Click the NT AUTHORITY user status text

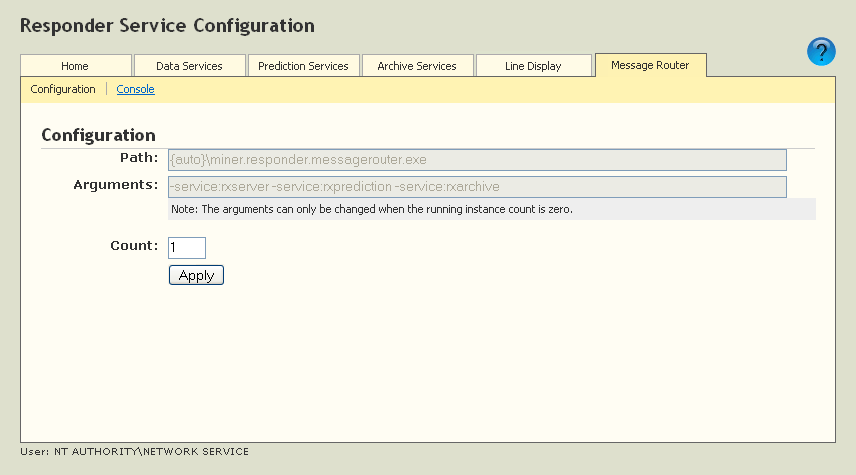[134, 452]
